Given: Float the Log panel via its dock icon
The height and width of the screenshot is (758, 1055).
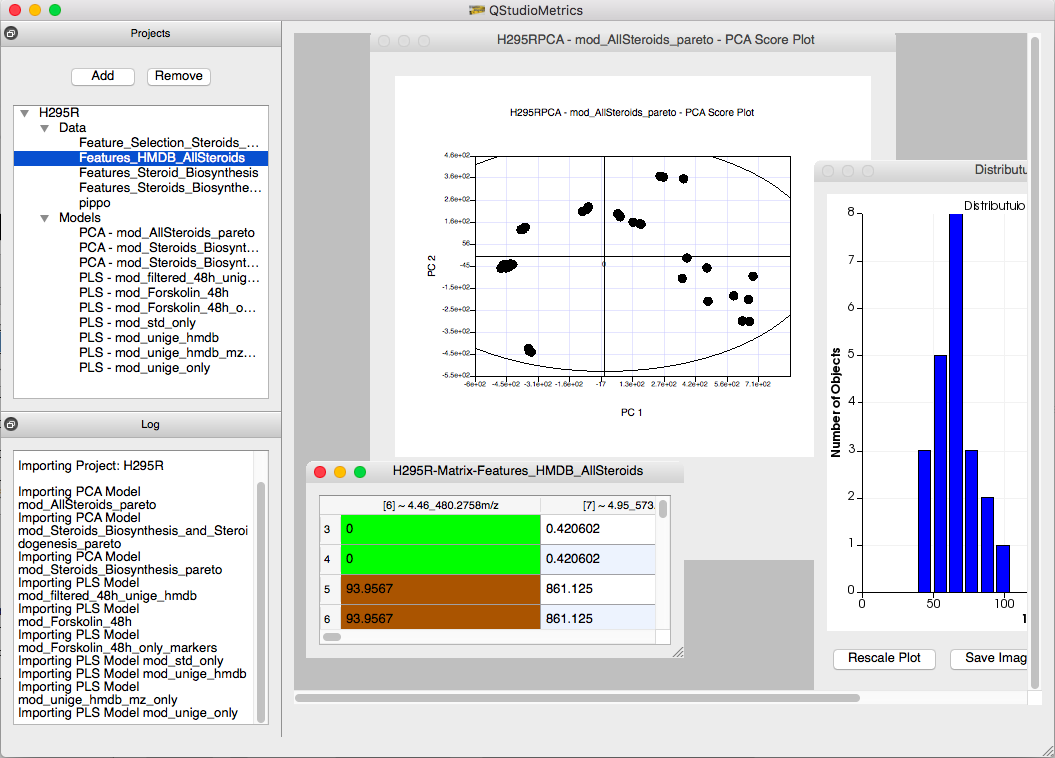Looking at the screenshot, I should click(x=11, y=424).
